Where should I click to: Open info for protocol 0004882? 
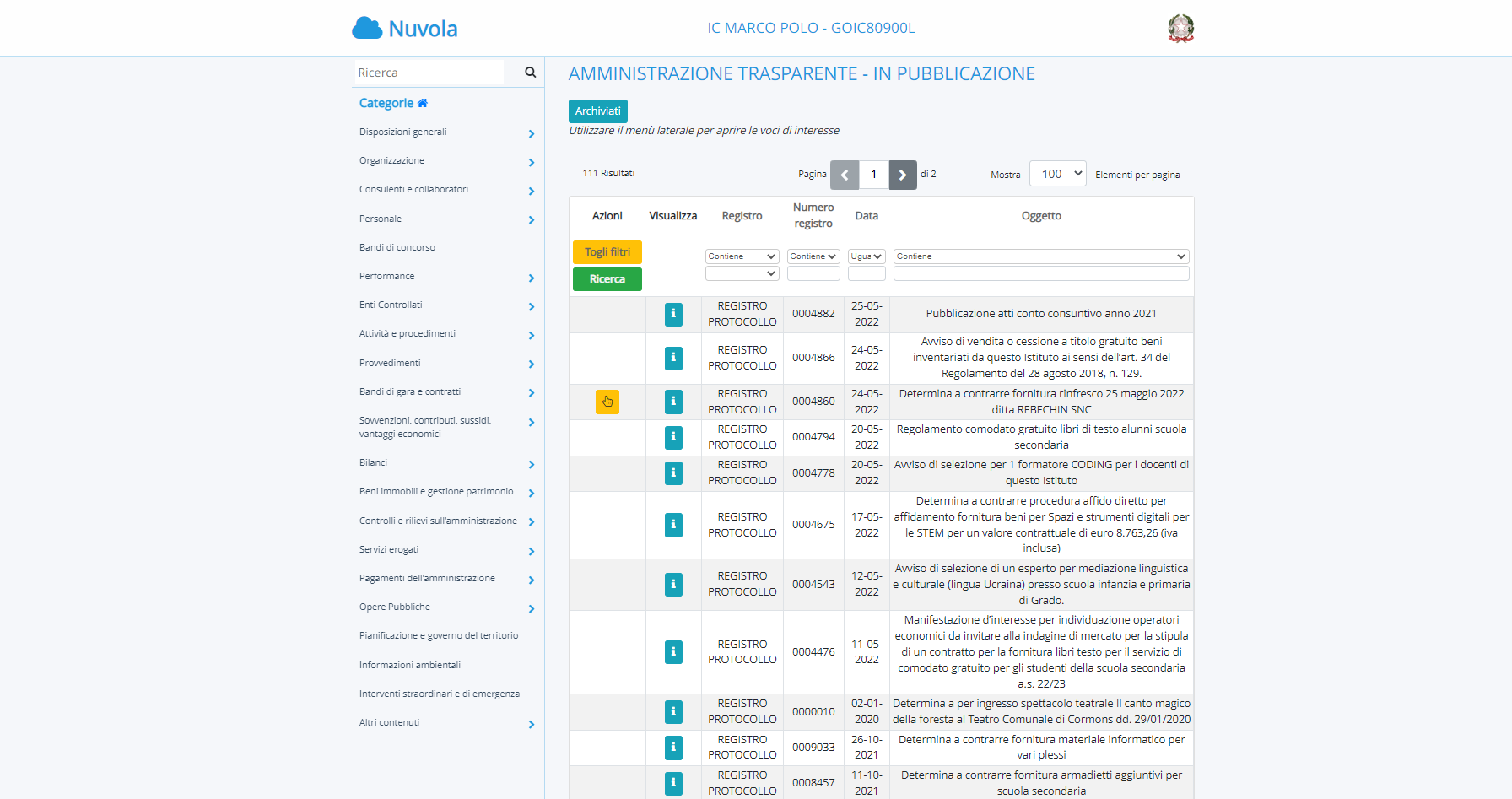672,314
